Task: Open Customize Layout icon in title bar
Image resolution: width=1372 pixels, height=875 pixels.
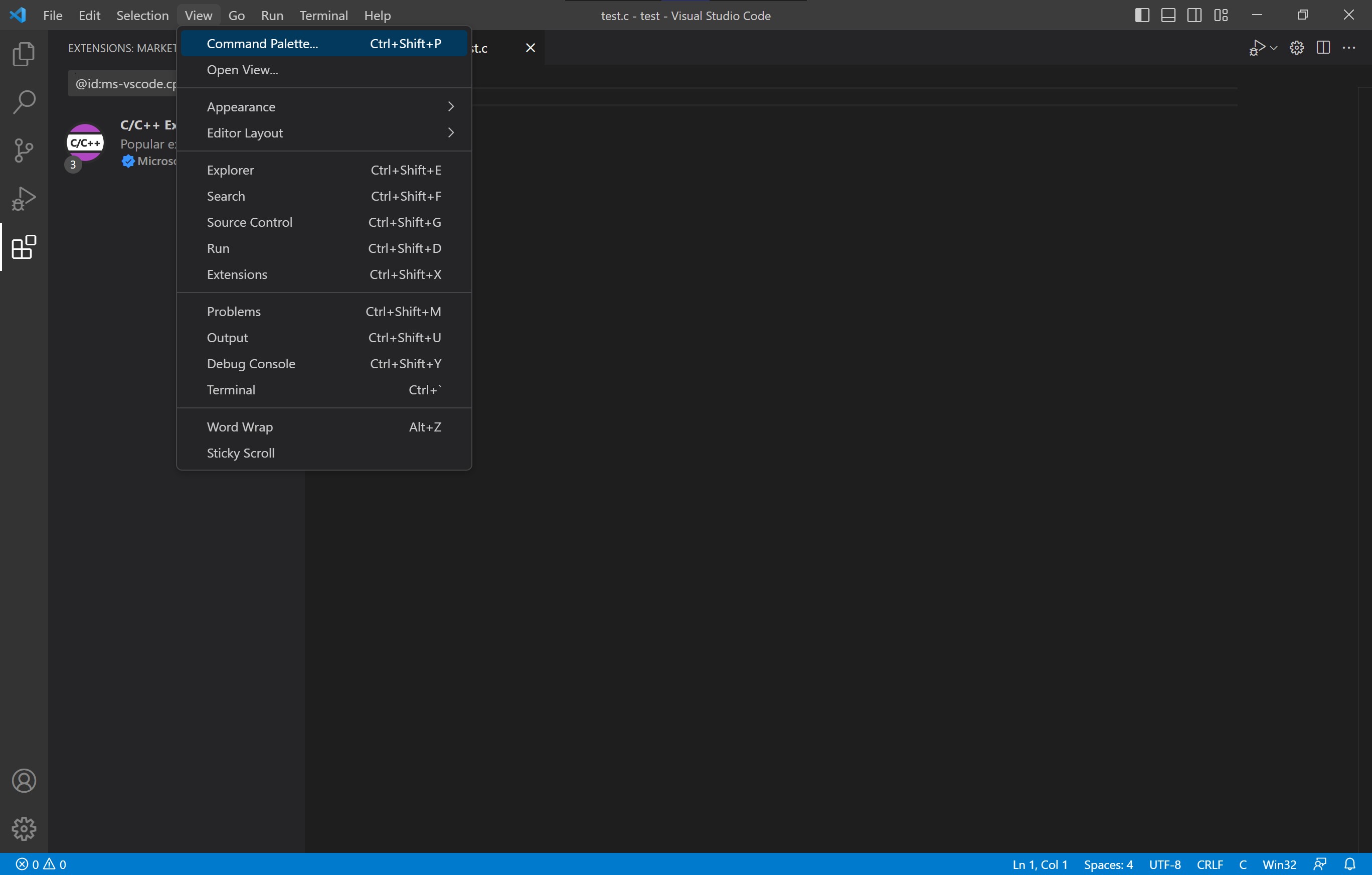Action: tap(1221, 15)
